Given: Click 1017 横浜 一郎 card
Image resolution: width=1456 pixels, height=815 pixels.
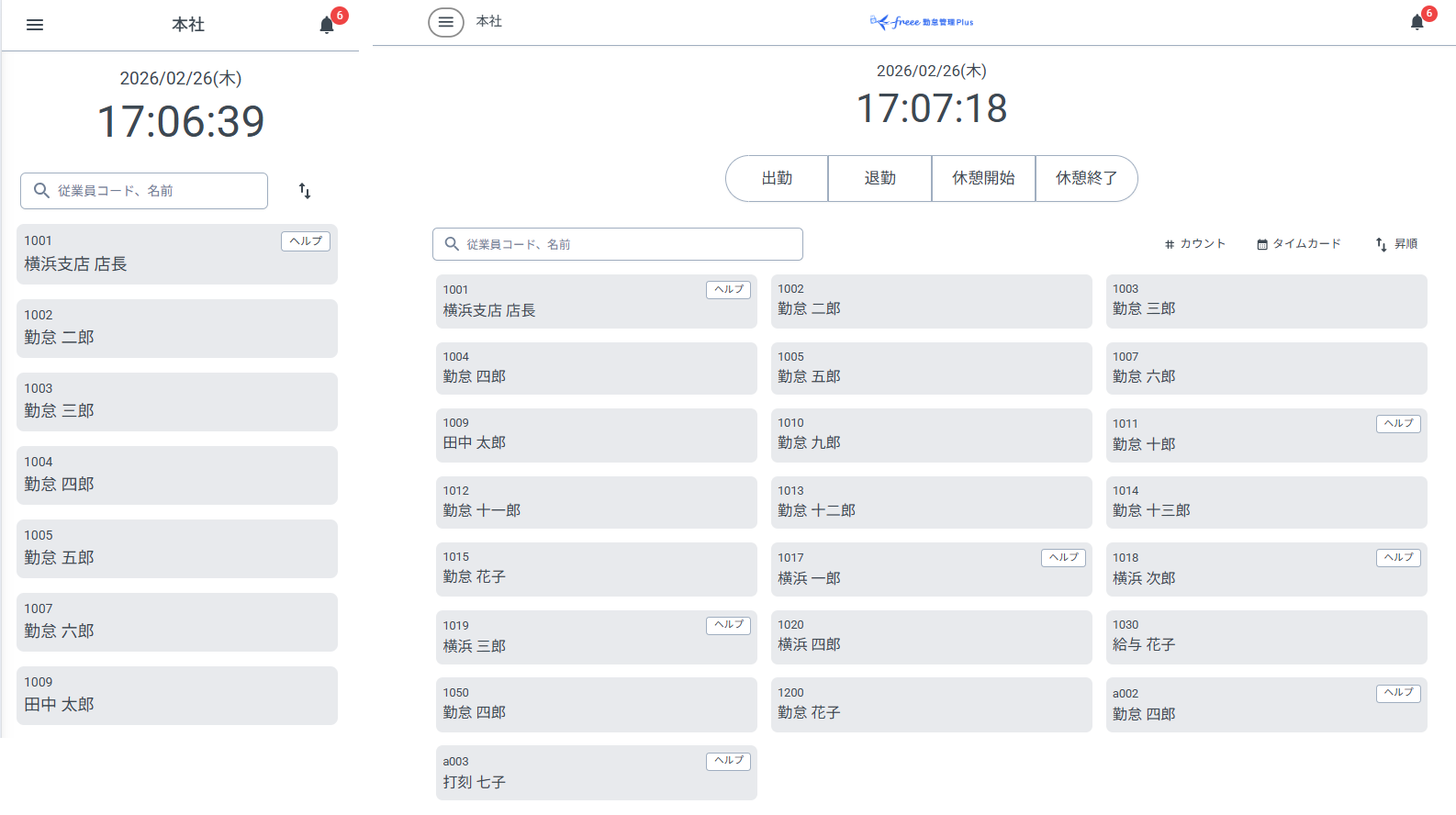Looking at the screenshot, I should (932, 570).
